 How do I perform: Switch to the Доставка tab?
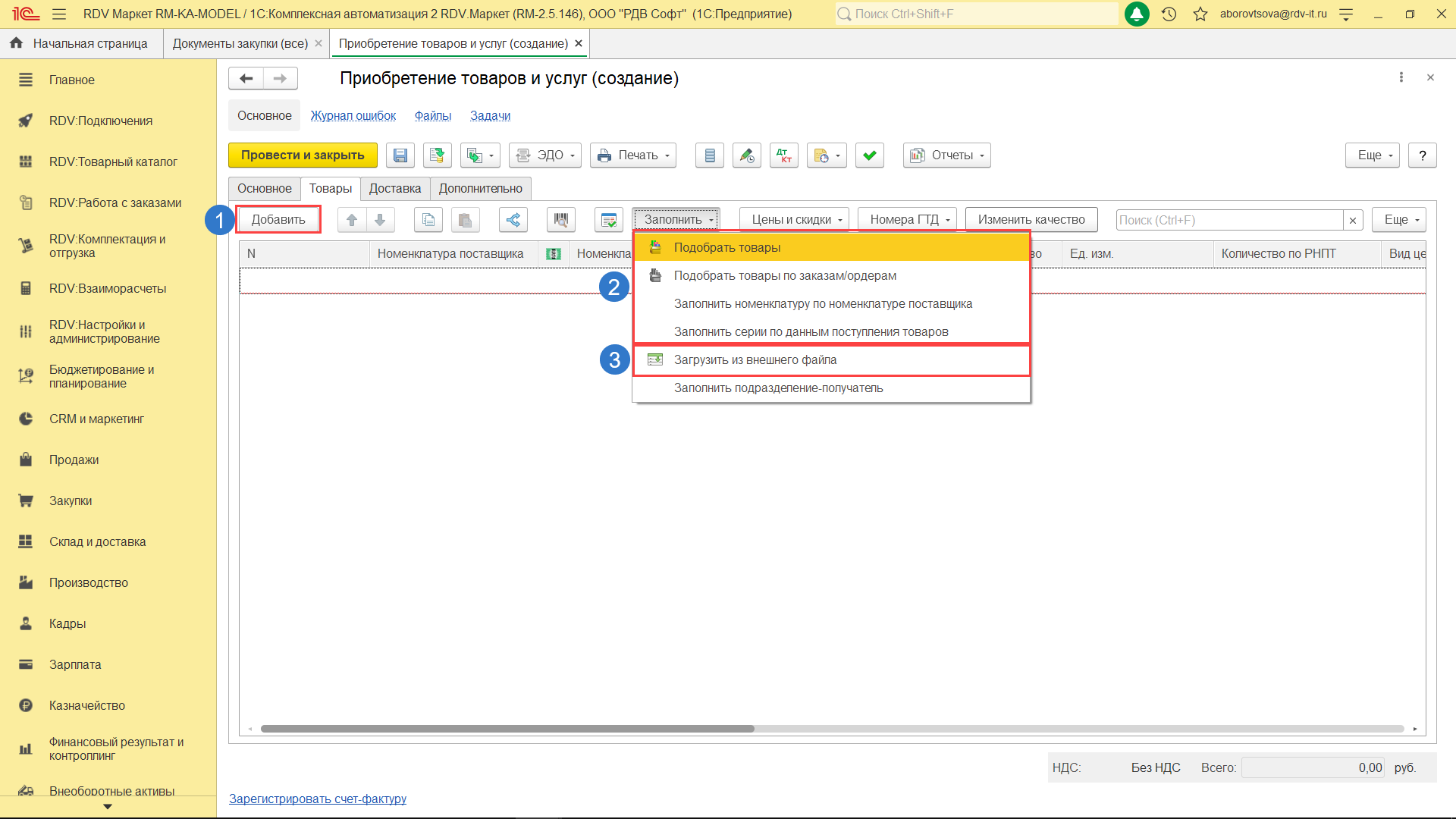pyautogui.click(x=394, y=189)
